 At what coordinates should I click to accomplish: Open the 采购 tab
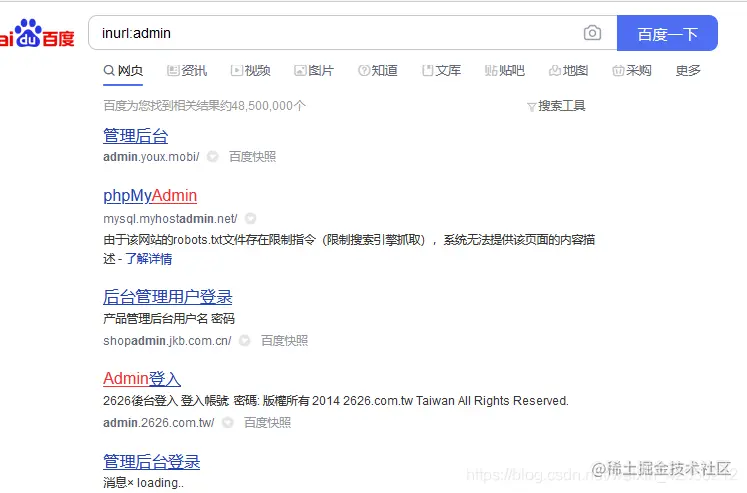click(632, 70)
